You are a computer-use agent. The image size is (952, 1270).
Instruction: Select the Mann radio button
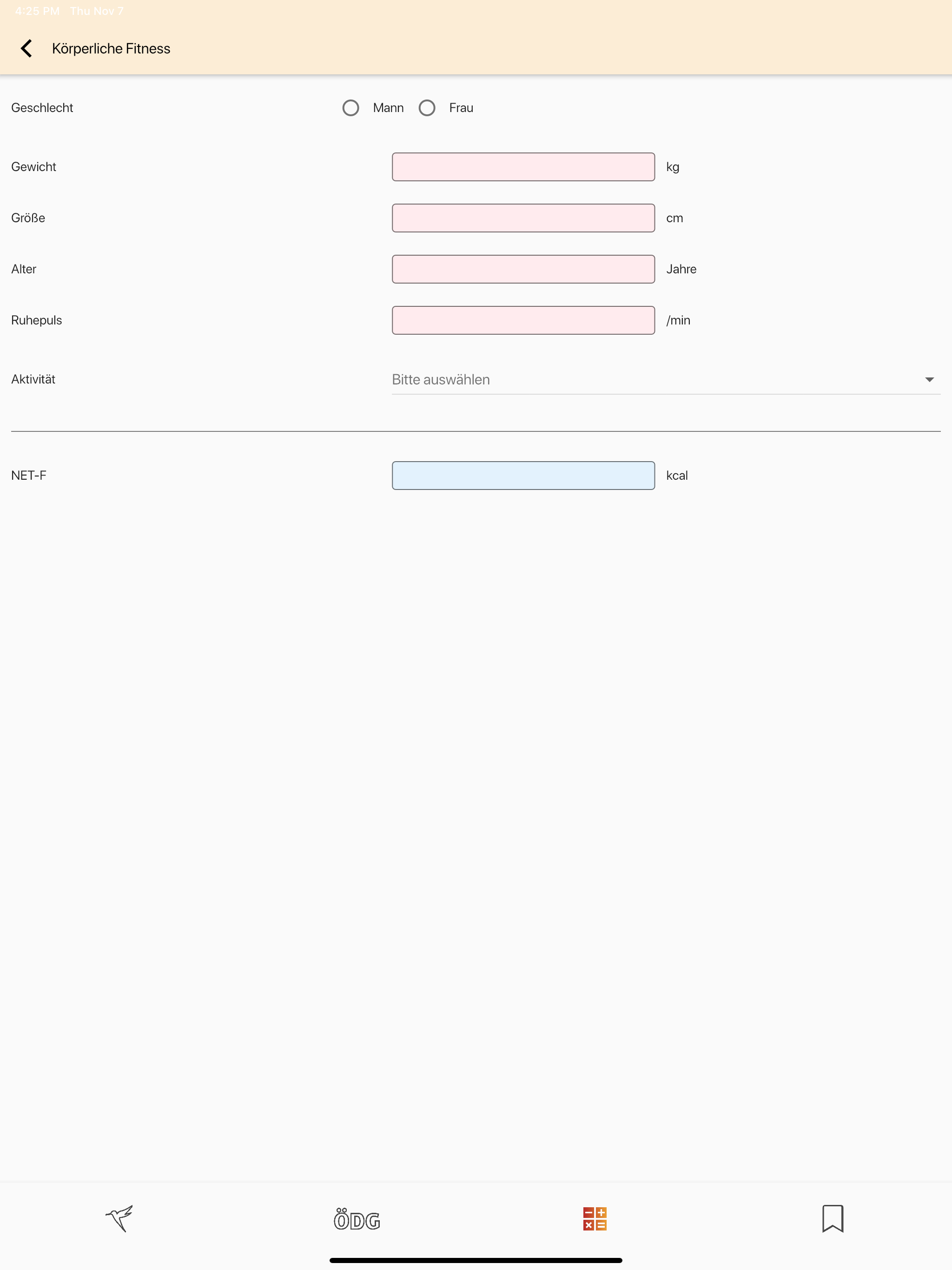click(351, 108)
